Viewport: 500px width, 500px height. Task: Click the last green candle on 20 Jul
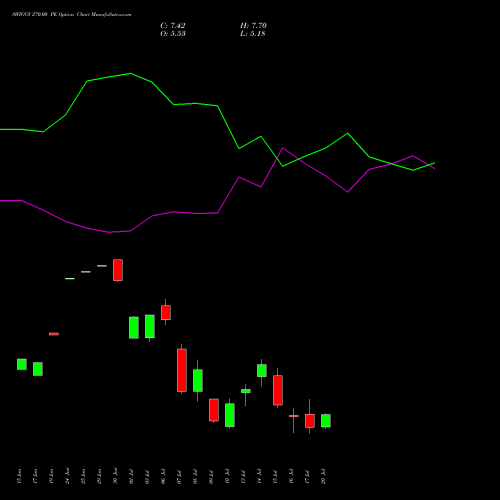click(x=326, y=421)
